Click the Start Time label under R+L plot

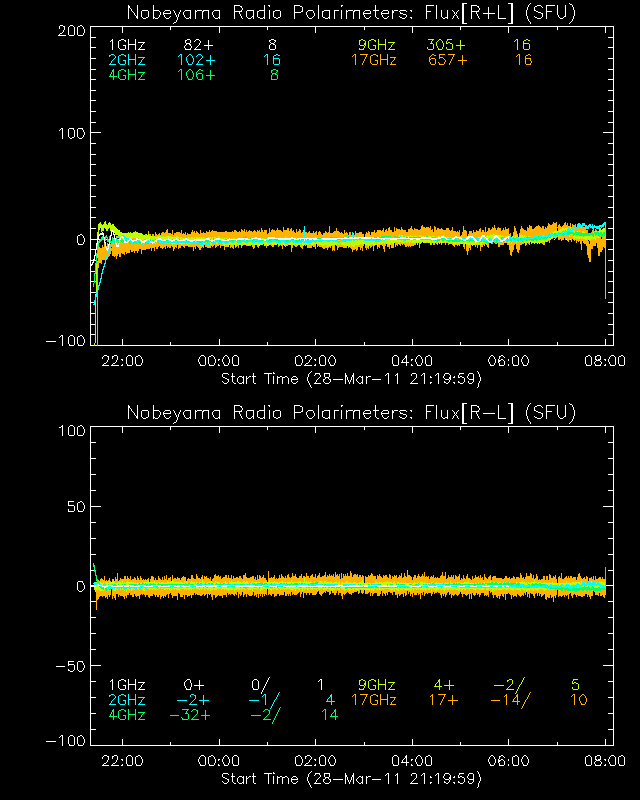pyautogui.click(x=351, y=378)
